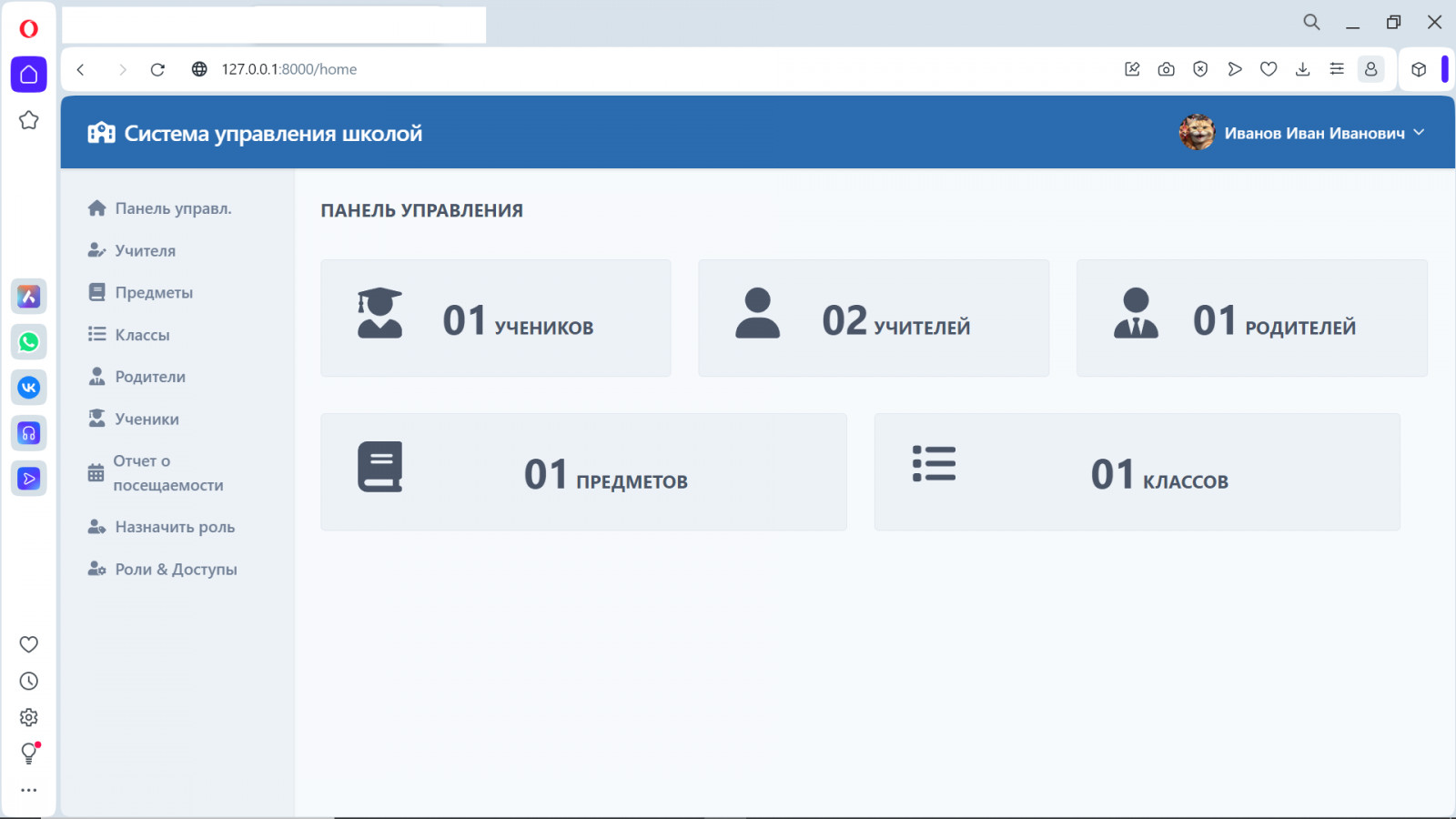Open VK messenger in sidebar
This screenshot has height=819, width=1456.
[28, 388]
